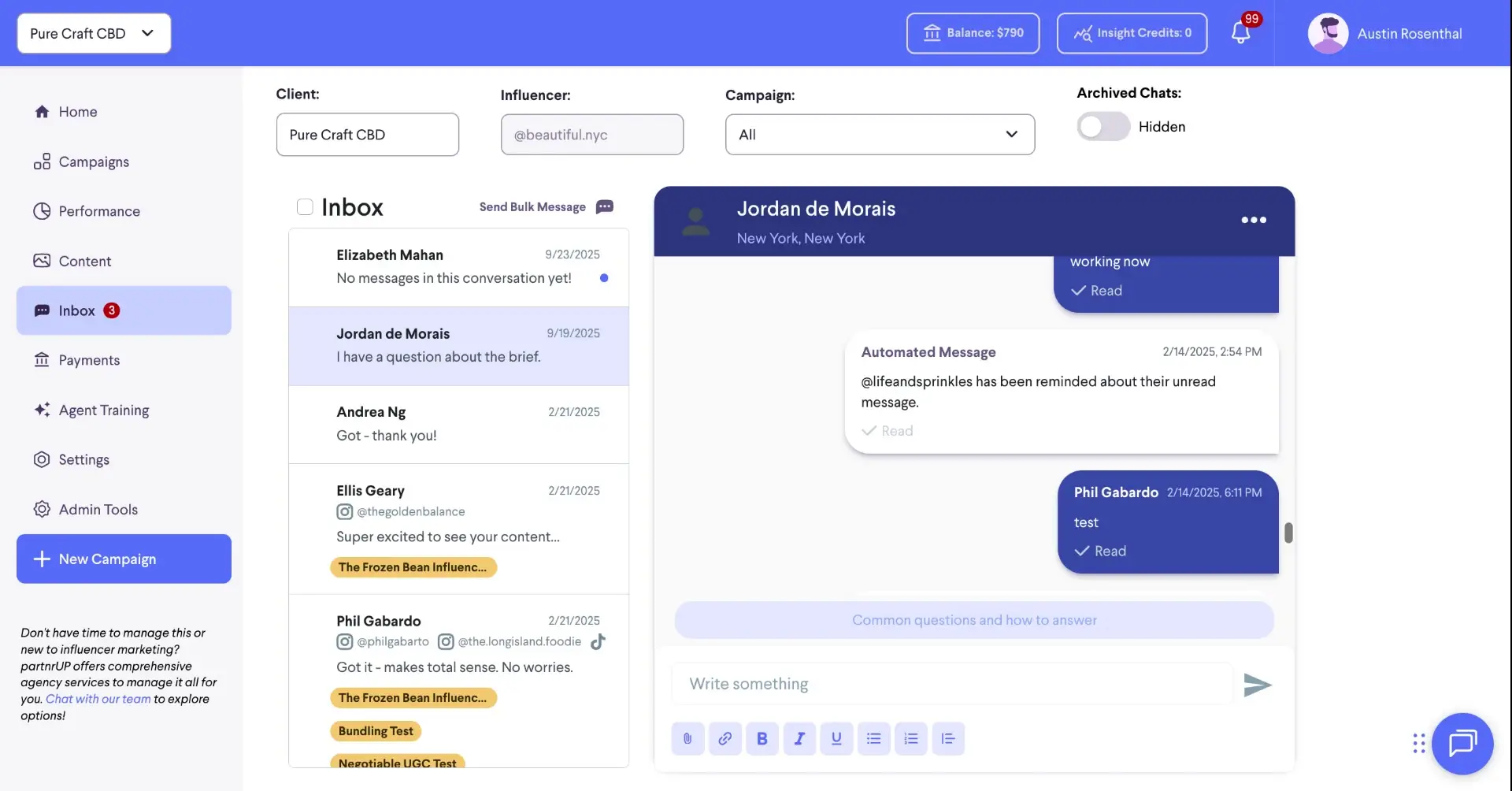Apply bold formatting in the message toolbar

[x=762, y=738]
